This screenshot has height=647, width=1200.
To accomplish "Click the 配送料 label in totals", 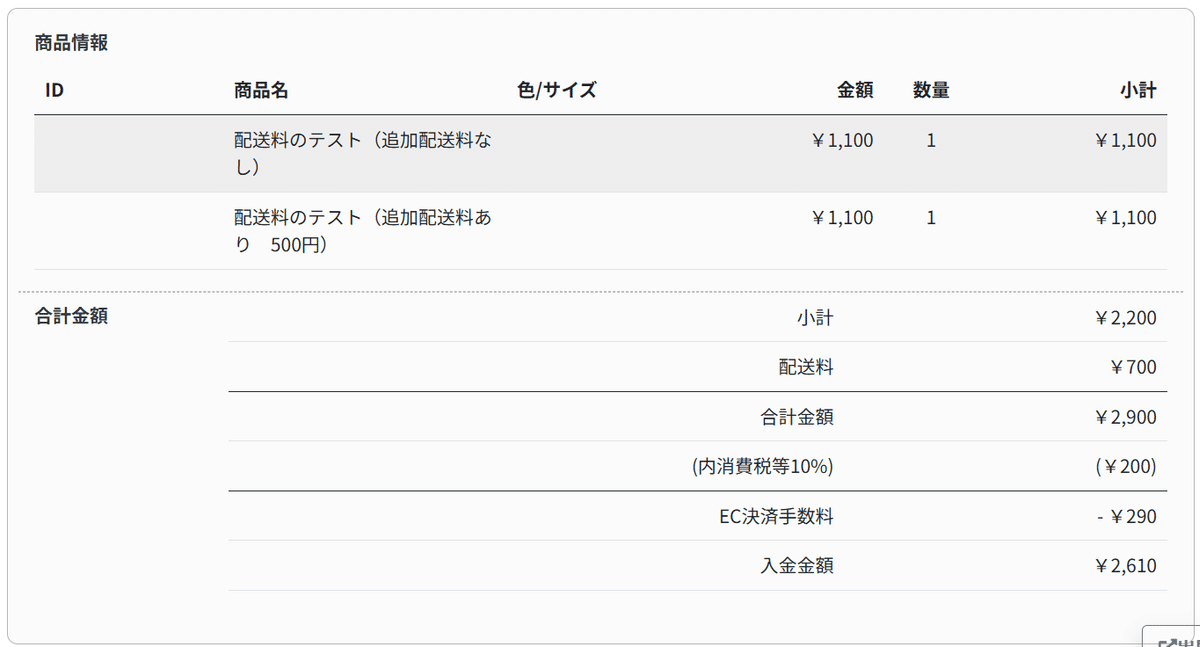I will [806, 367].
